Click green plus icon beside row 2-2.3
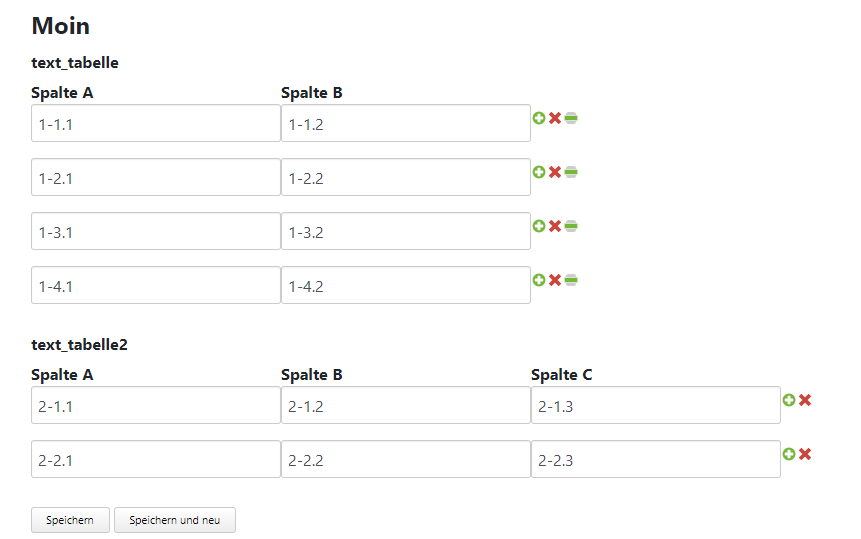Image resolution: width=861 pixels, height=539 pixels. click(x=789, y=454)
